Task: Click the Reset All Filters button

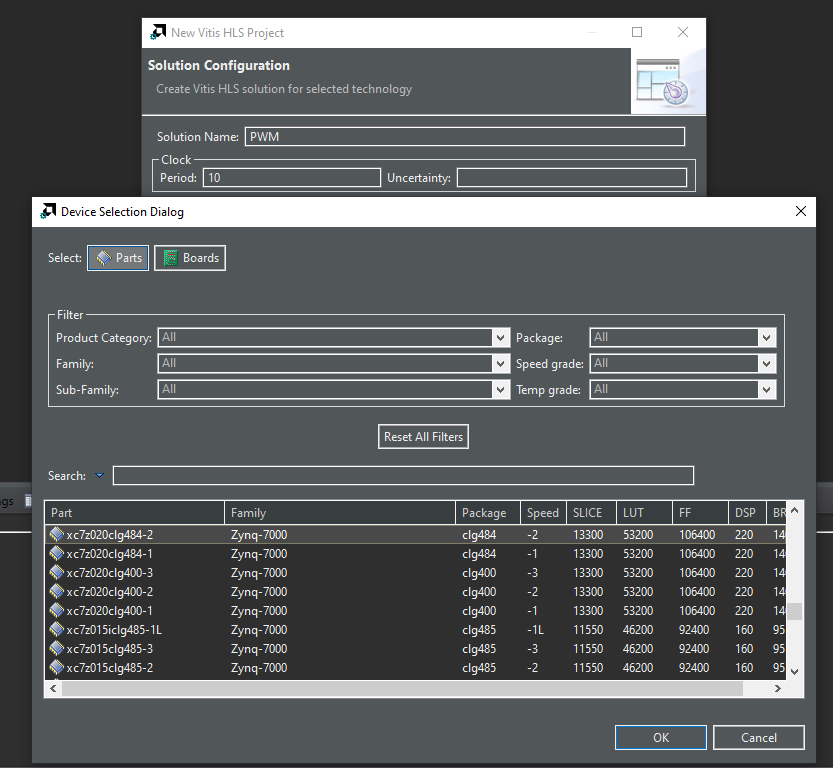Action: [423, 437]
